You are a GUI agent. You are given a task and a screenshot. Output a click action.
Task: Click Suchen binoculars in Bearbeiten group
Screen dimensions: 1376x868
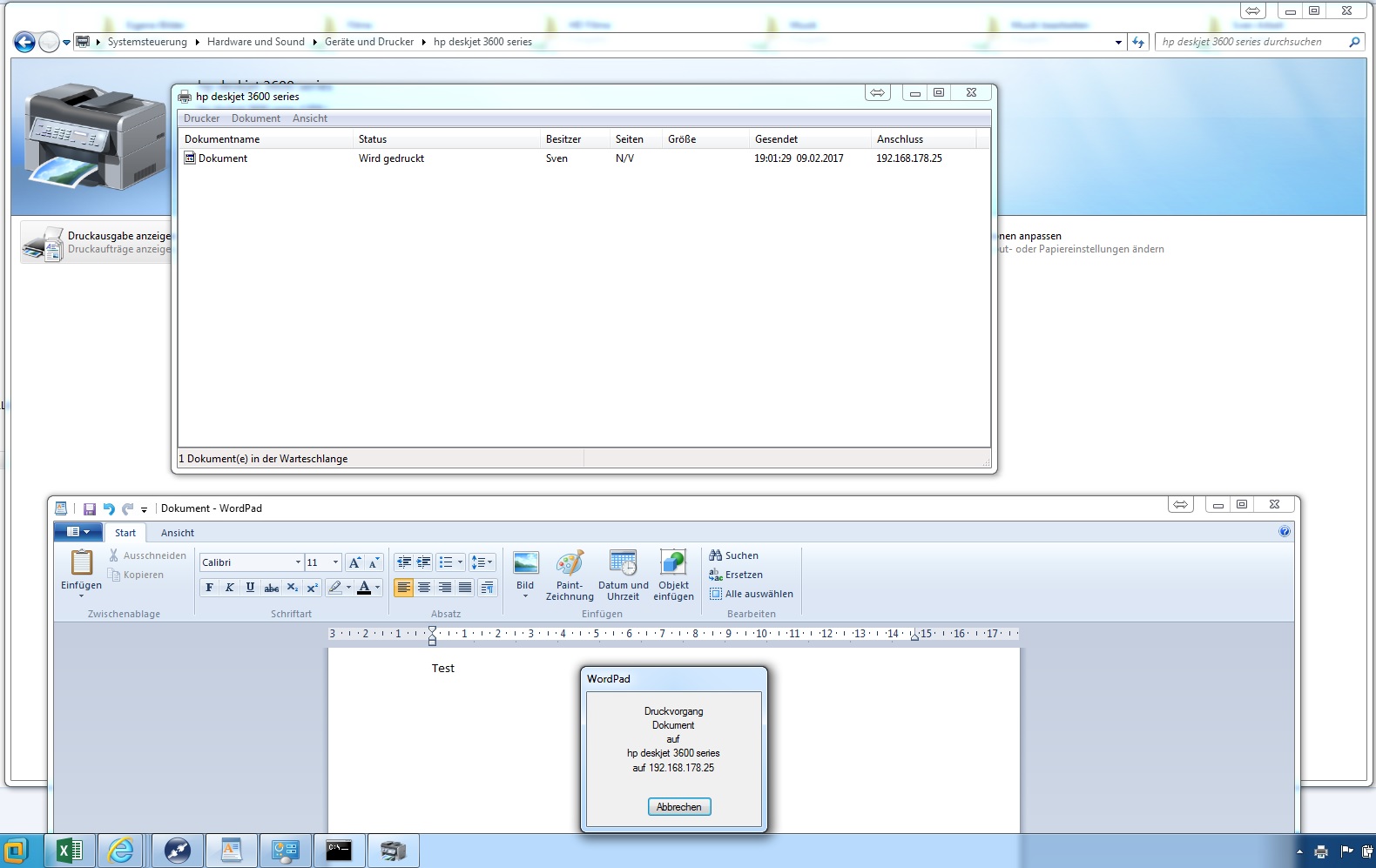[x=733, y=555]
